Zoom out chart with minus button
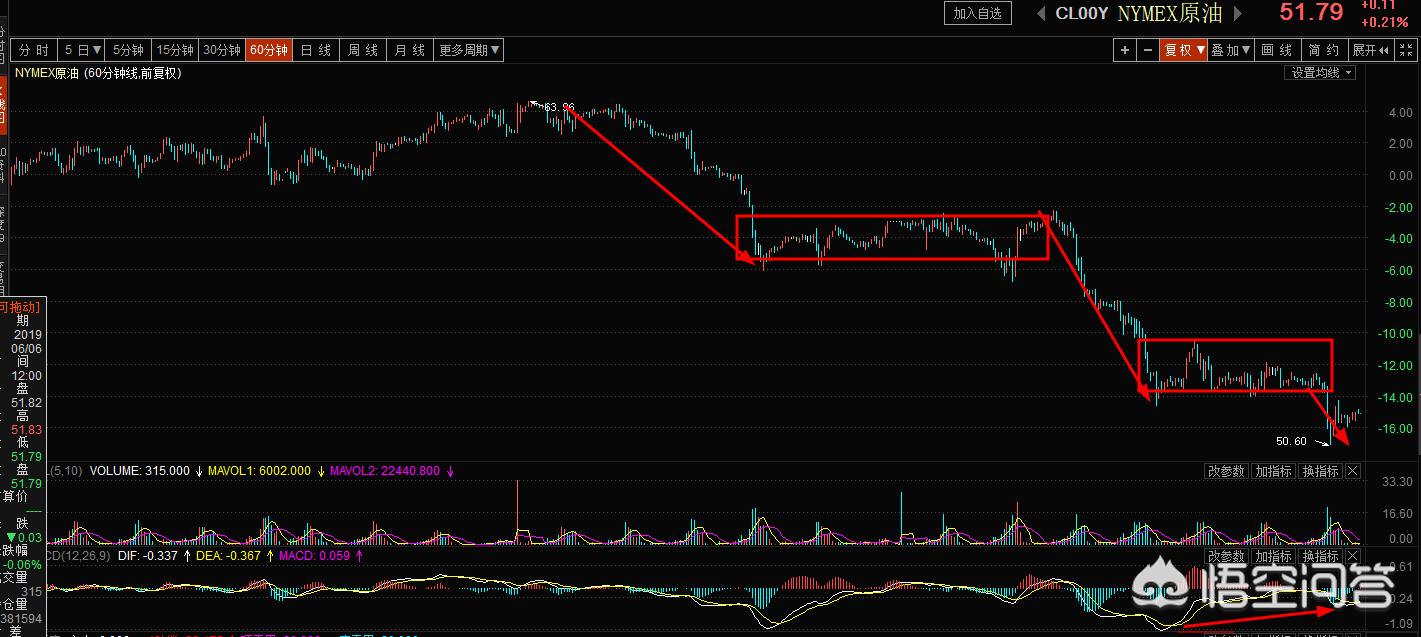This screenshot has width=1421, height=637. pyautogui.click(x=1147, y=50)
